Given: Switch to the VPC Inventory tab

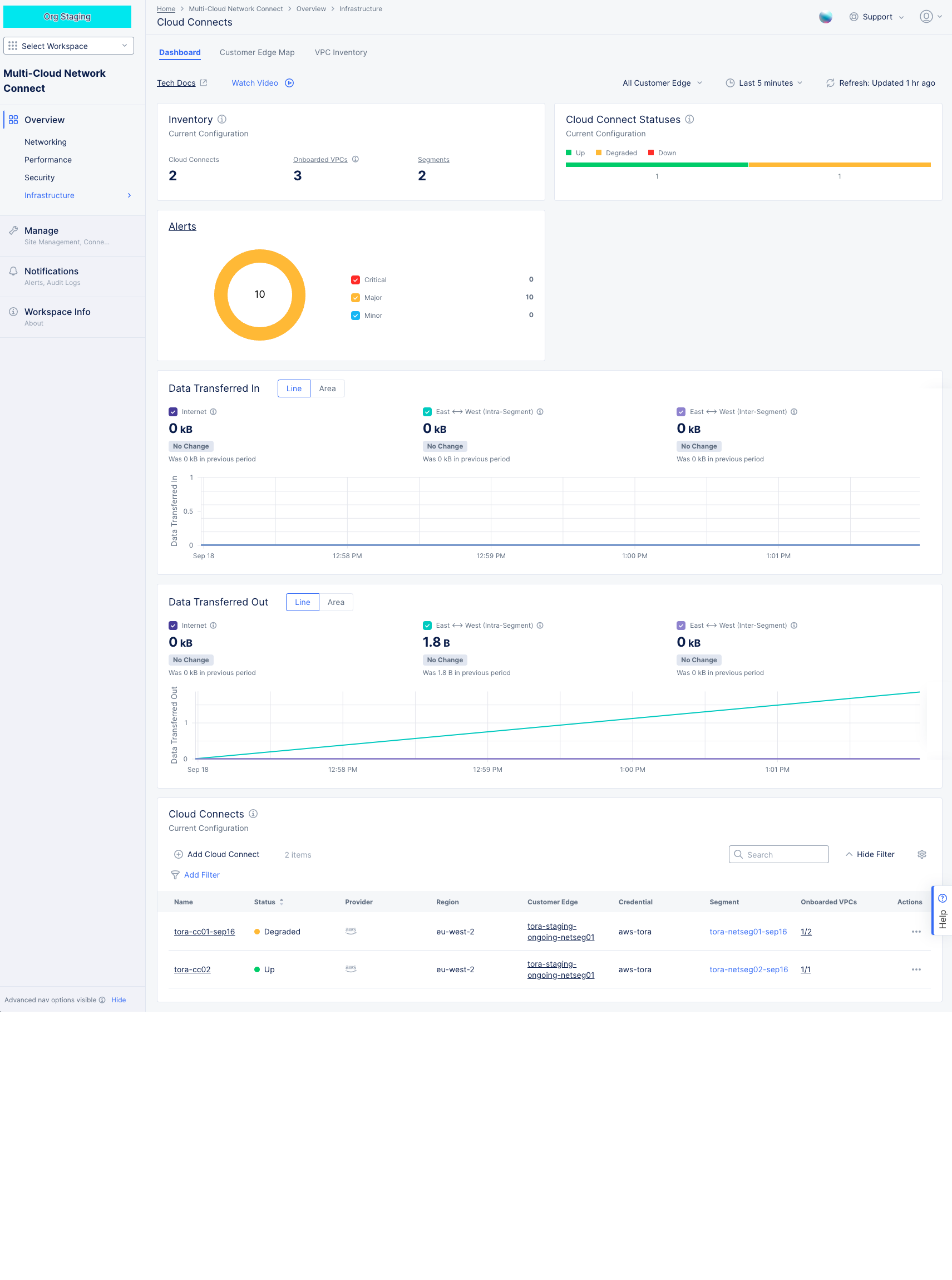Looking at the screenshot, I should pos(341,52).
